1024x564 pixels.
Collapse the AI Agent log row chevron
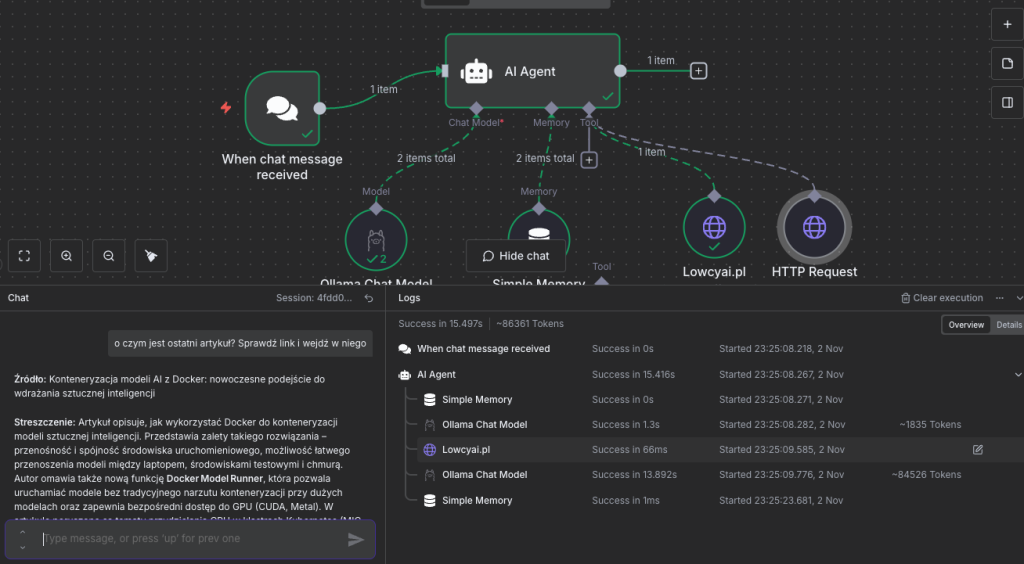click(x=1018, y=375)
